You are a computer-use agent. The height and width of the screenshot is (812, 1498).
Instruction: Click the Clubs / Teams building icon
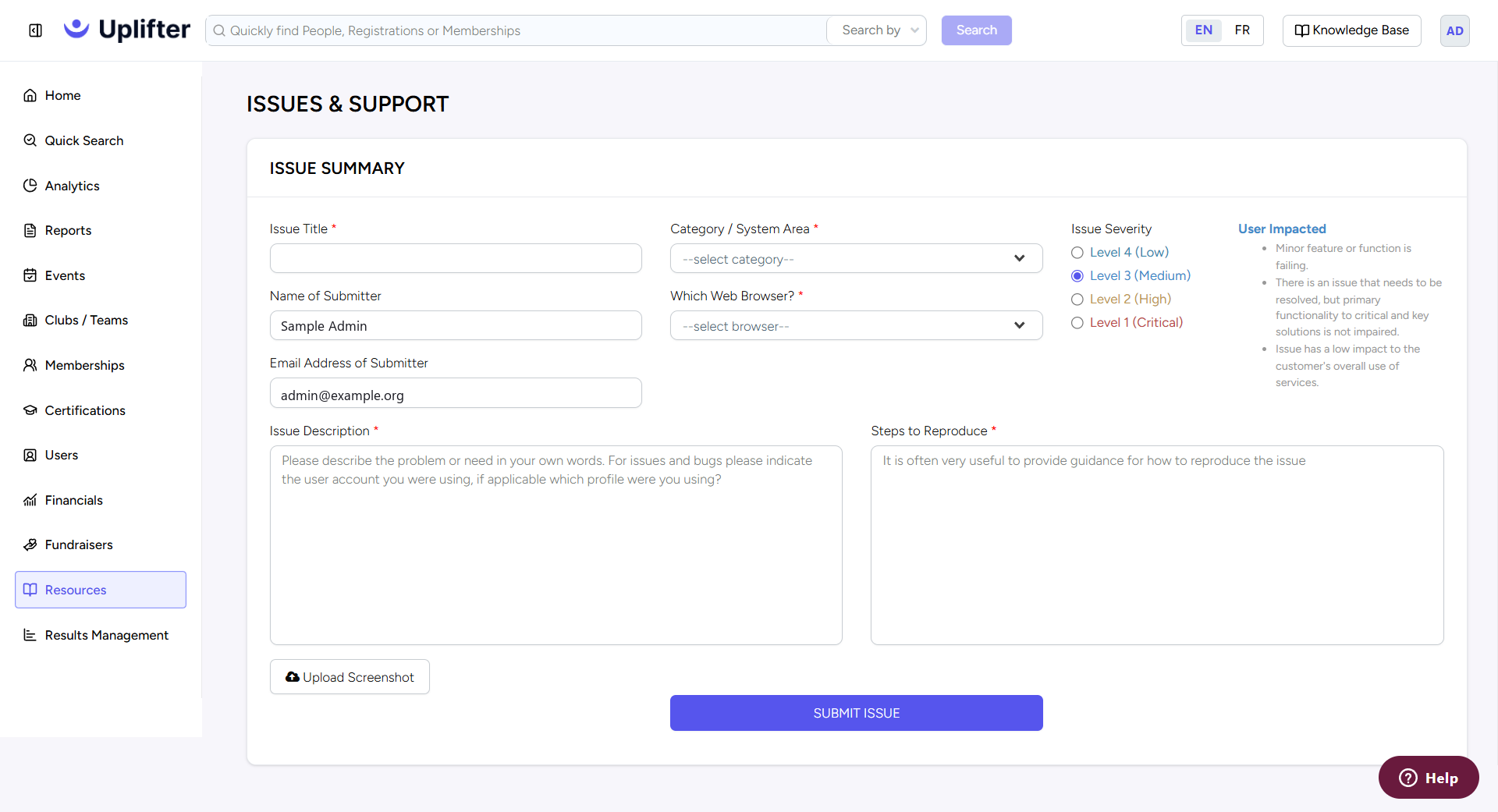[x=30, y=320]
